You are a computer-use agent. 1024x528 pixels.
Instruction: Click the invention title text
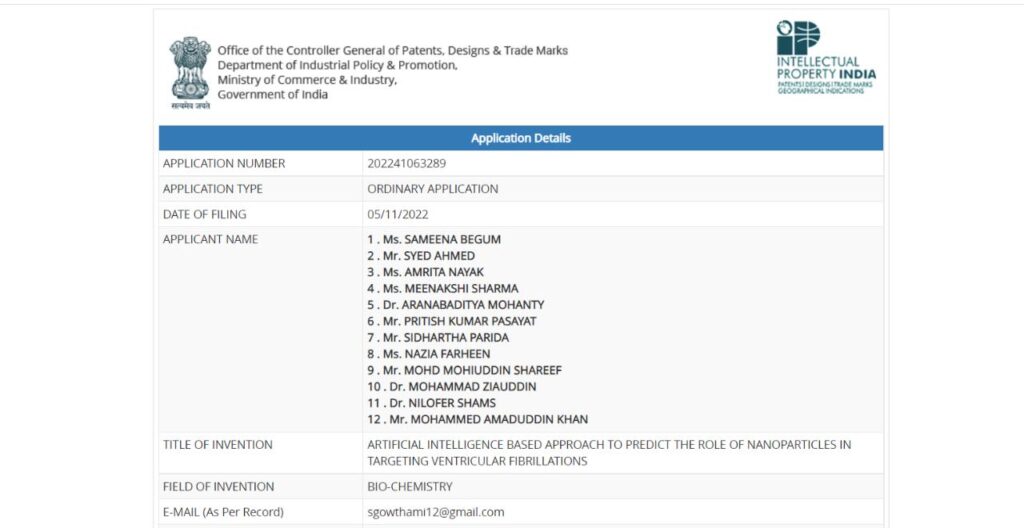click(609, 453)
